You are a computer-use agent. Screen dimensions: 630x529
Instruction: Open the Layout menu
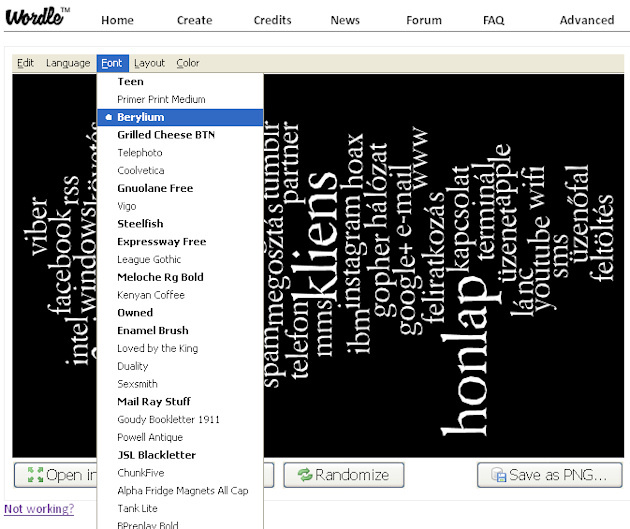[x=149, y=63]
